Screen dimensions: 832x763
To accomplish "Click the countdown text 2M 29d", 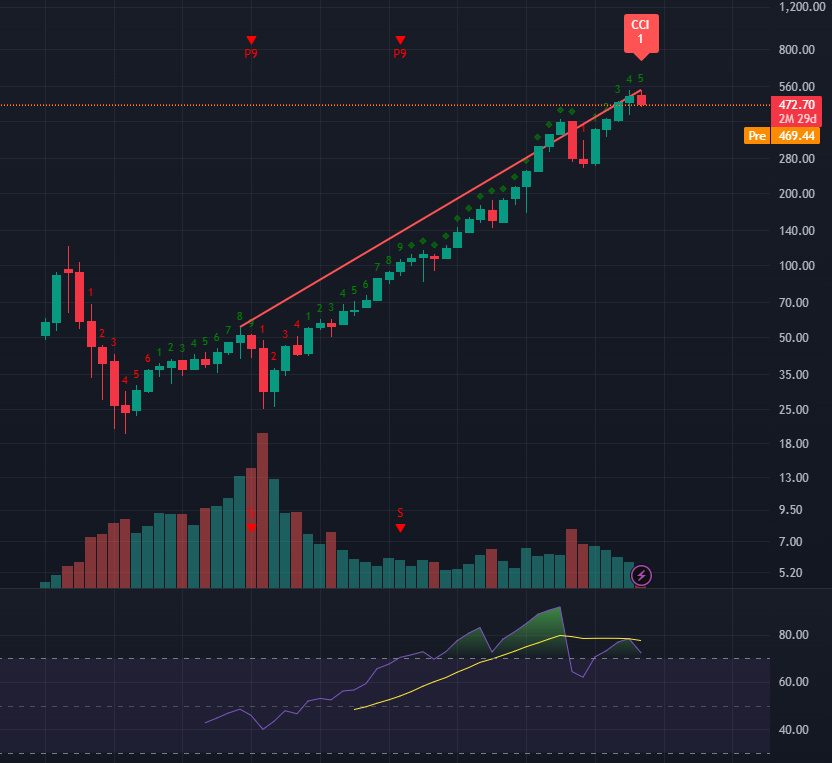I will point(797,119).
